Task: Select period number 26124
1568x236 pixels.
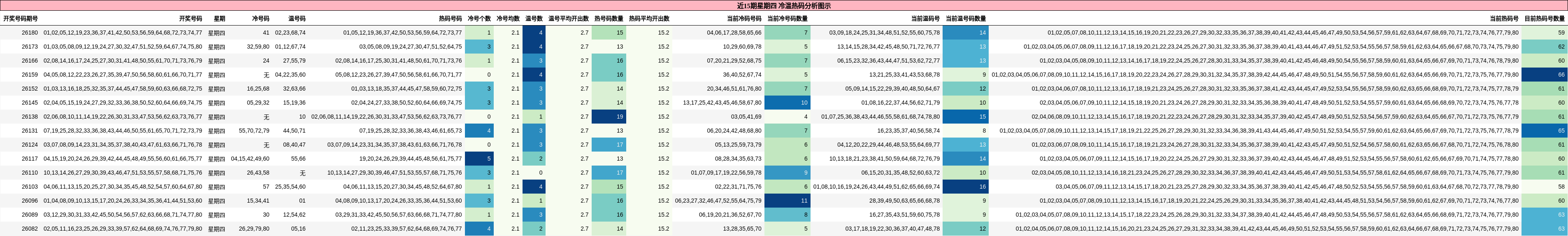Action: [x=29, y=145]
